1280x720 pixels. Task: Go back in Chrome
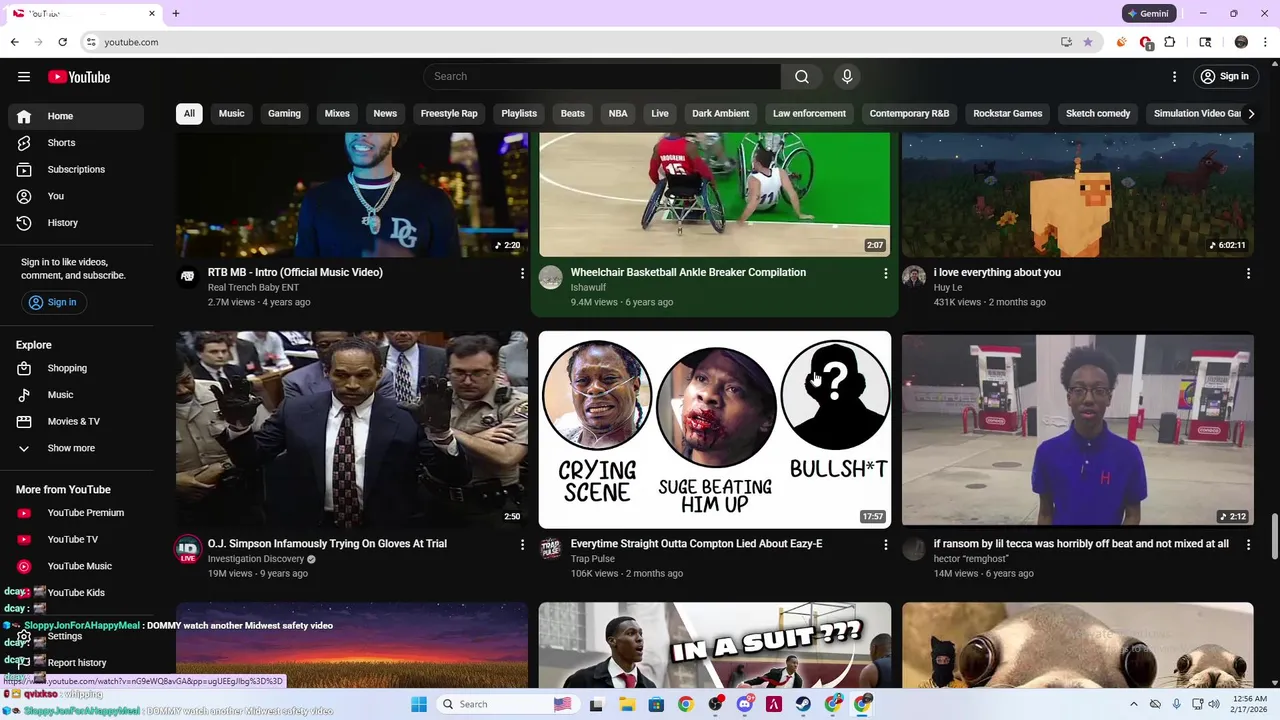pyautogui.click(x=15, y=42)
